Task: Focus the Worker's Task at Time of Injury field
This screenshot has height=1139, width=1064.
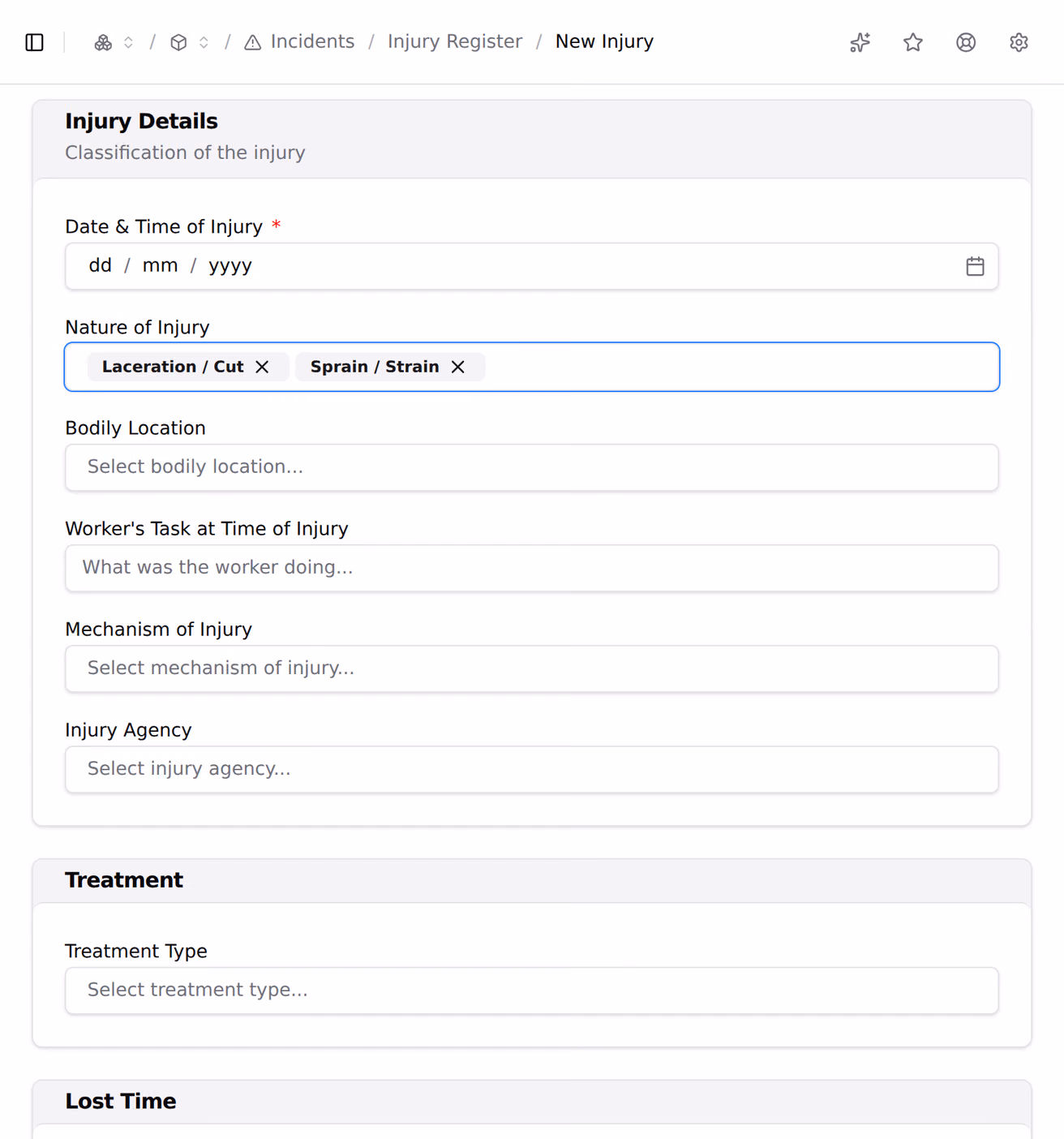Action: click(x=532, y=568)
